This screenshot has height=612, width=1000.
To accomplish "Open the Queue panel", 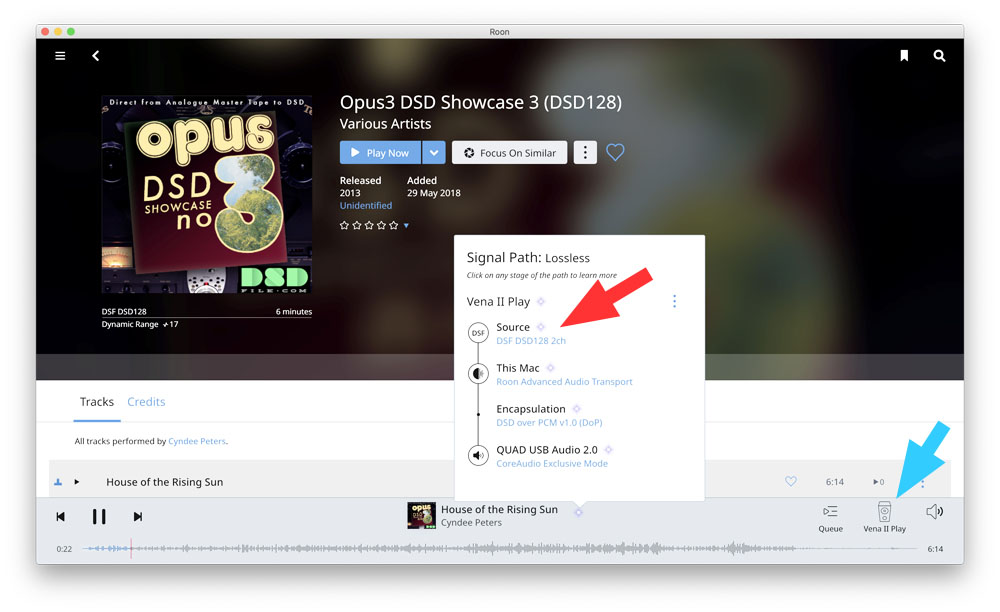I will pos(830,516).
